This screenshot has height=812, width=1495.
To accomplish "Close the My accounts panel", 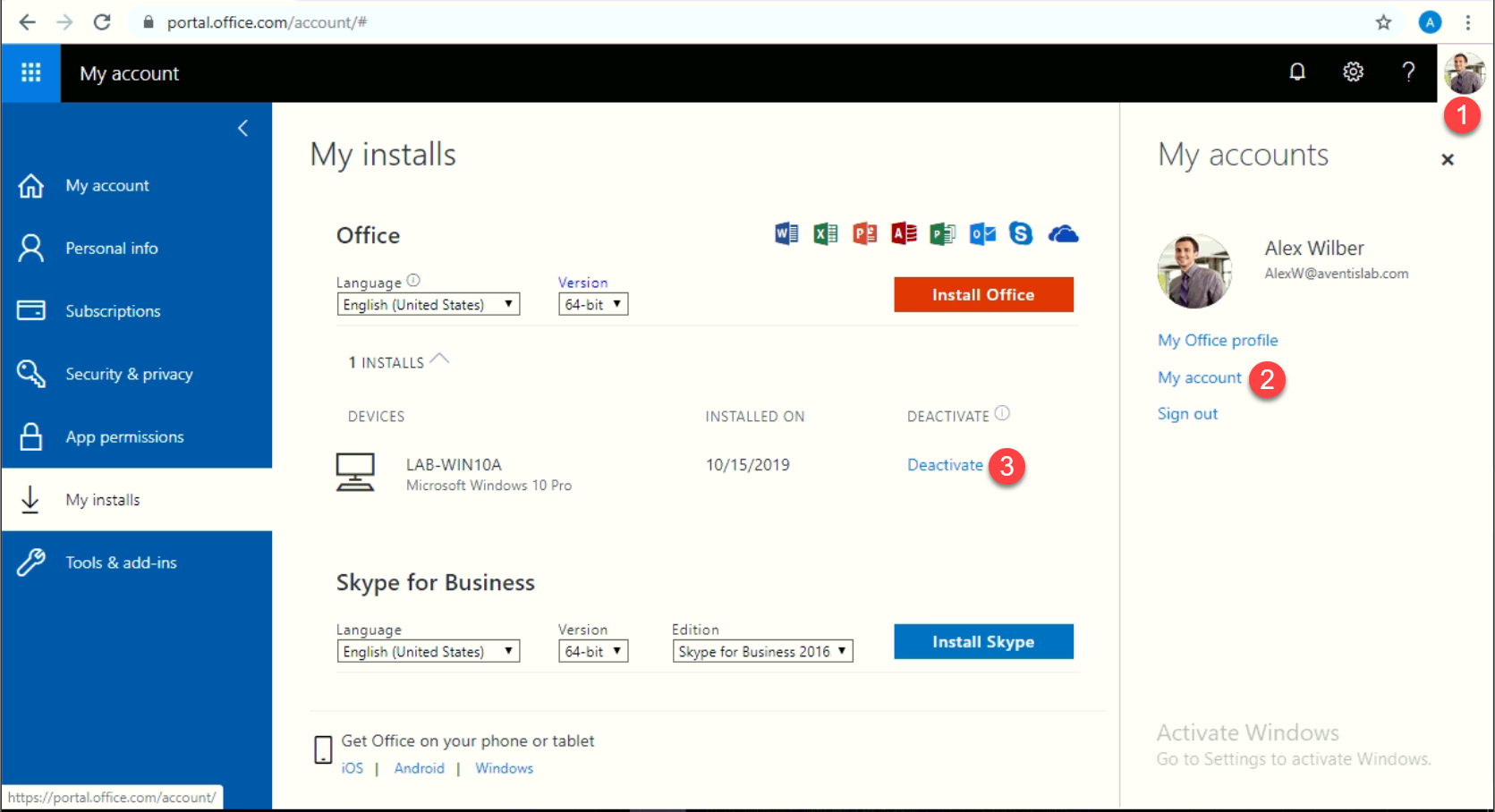I will (1448, 159).
